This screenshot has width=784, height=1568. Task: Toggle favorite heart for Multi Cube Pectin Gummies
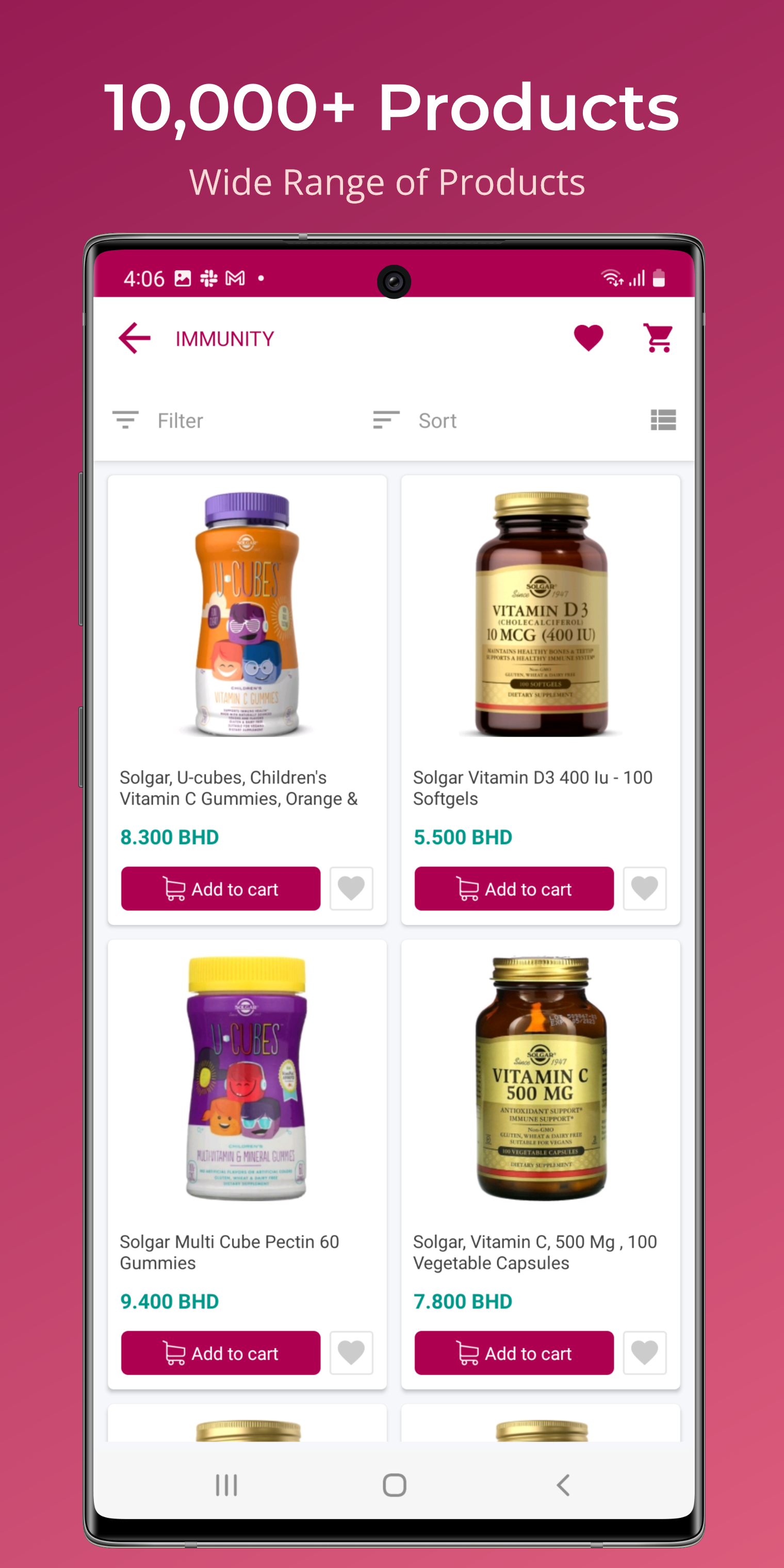click(351, 1353)
